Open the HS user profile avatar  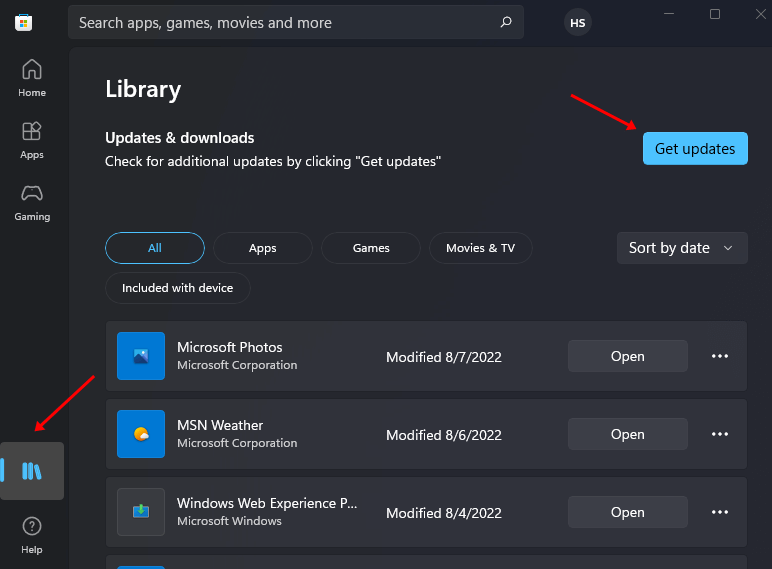578,22
